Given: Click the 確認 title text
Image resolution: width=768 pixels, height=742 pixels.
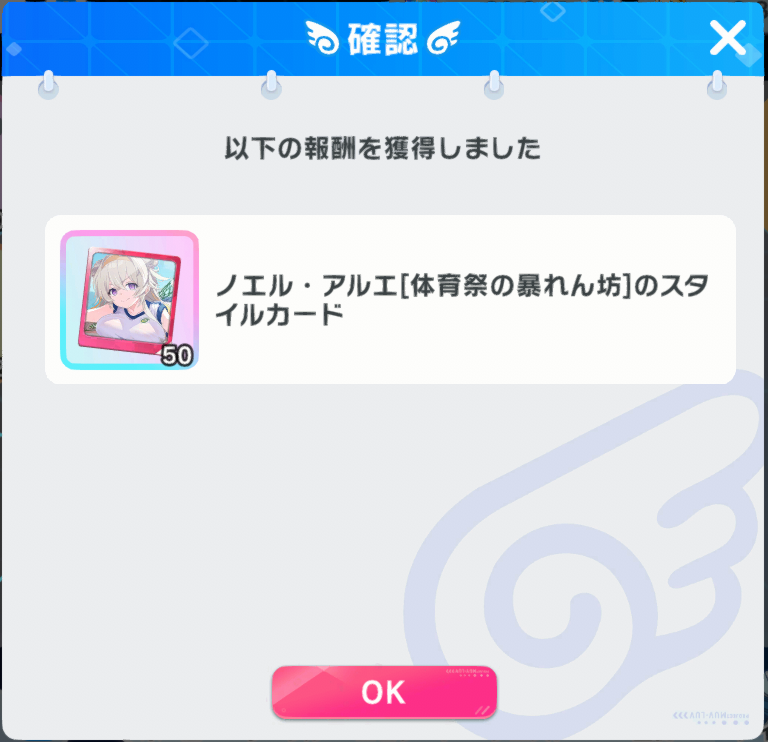Looking at the screenshot, I should tap(383, 39).
